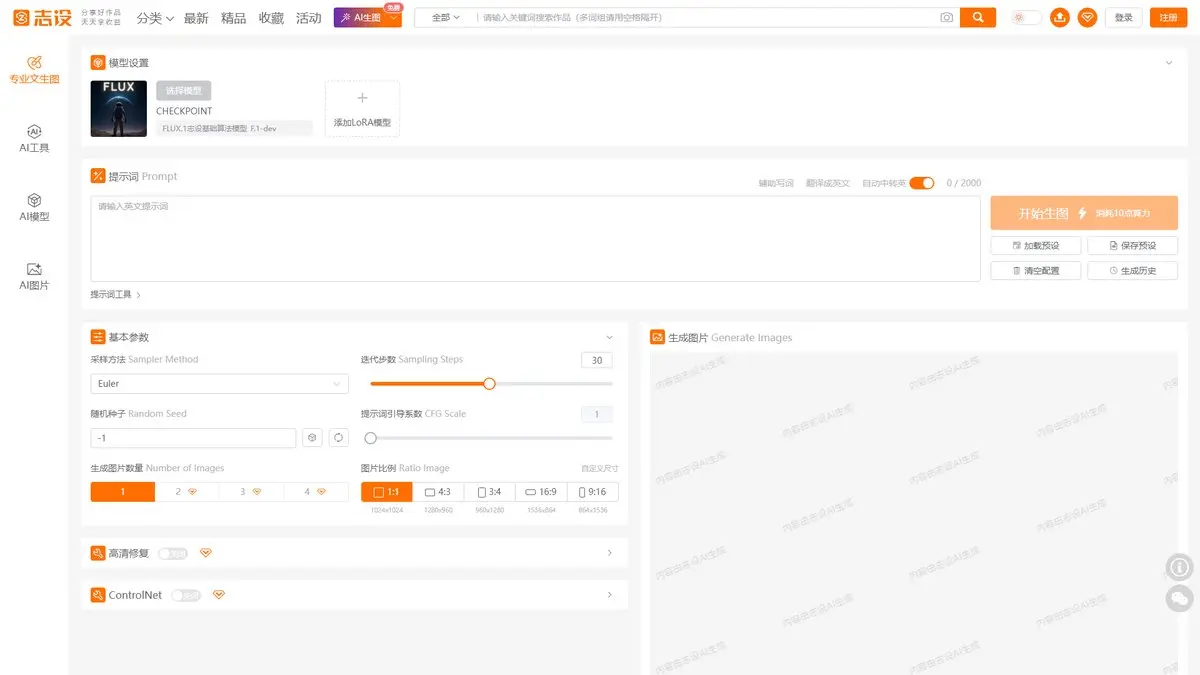This screenshot has height=675, width=1200.
Task: Toggle the 自动中转英 switch
Action: coord(921,183)
